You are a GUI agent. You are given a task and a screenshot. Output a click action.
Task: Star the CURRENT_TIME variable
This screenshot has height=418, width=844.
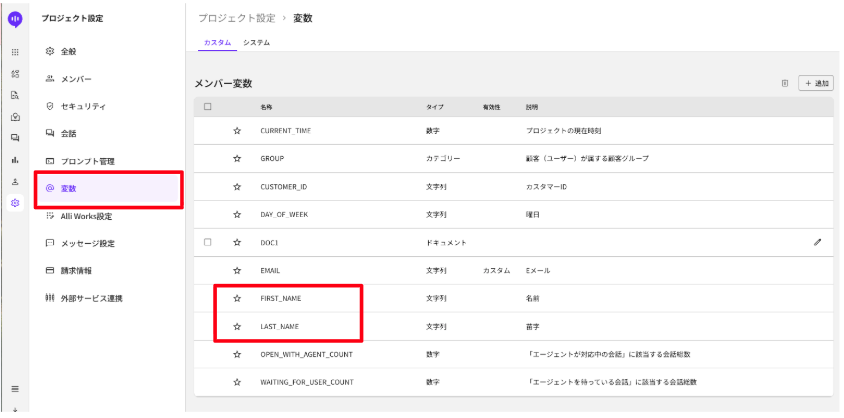(x=237, y=131)
